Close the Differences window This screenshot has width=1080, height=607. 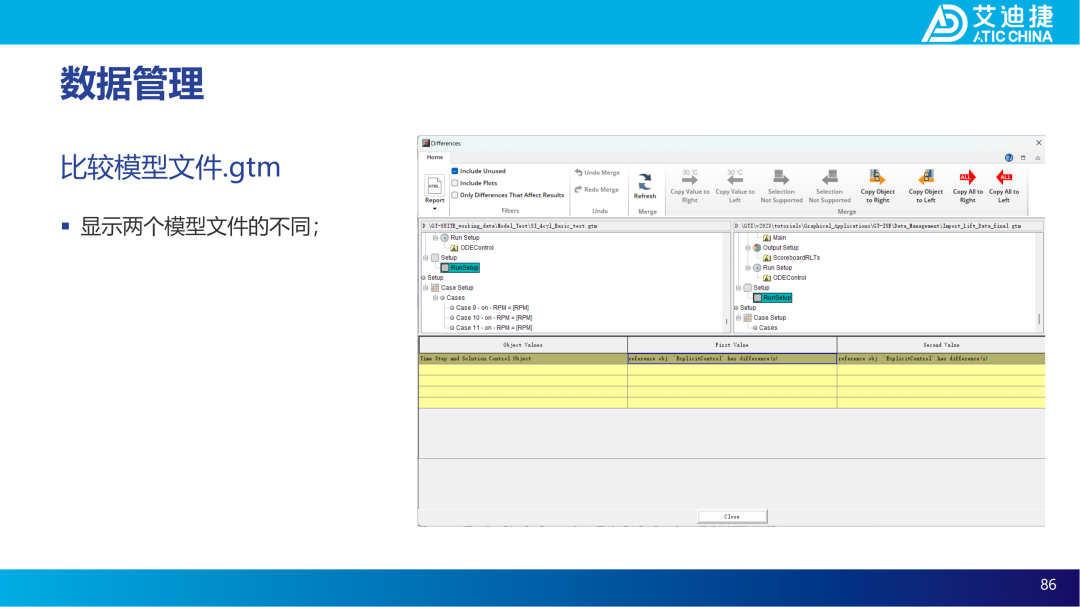[1039, 143]
